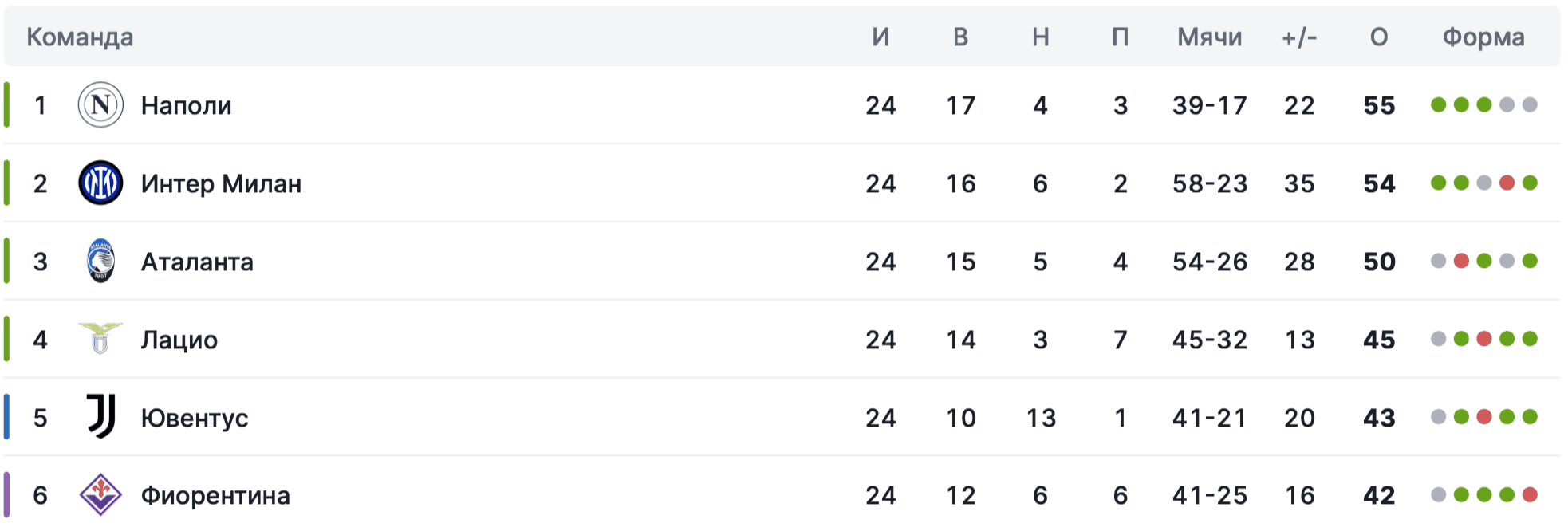Screen dimensions: 1568x531
Task: Click the Inter Milan club logo
Action: tap(100, 183)
